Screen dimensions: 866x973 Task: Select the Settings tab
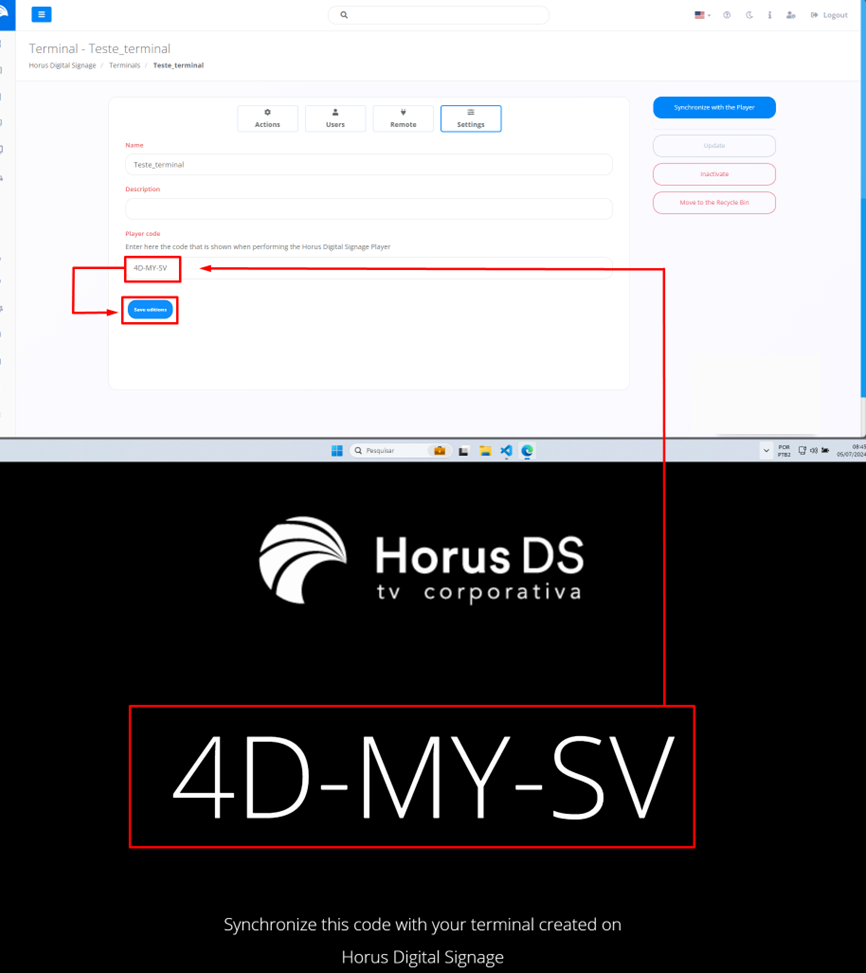(471, 118)
